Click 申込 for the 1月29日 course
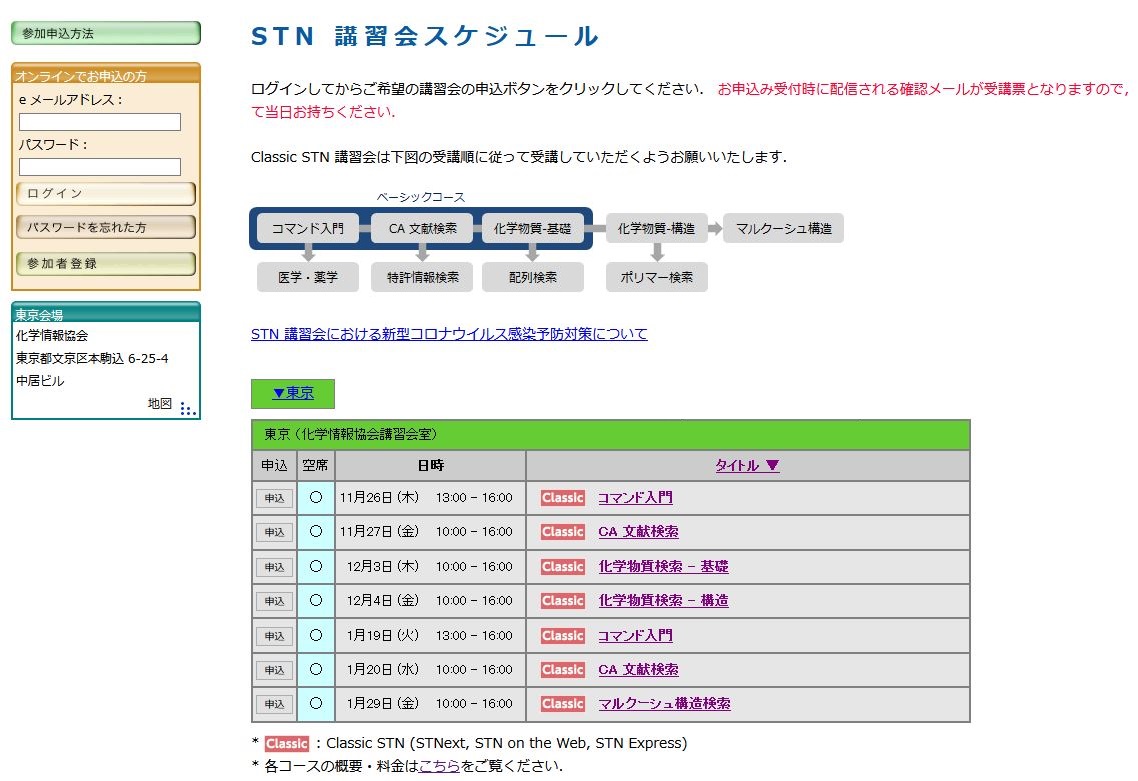 (274, 704)
